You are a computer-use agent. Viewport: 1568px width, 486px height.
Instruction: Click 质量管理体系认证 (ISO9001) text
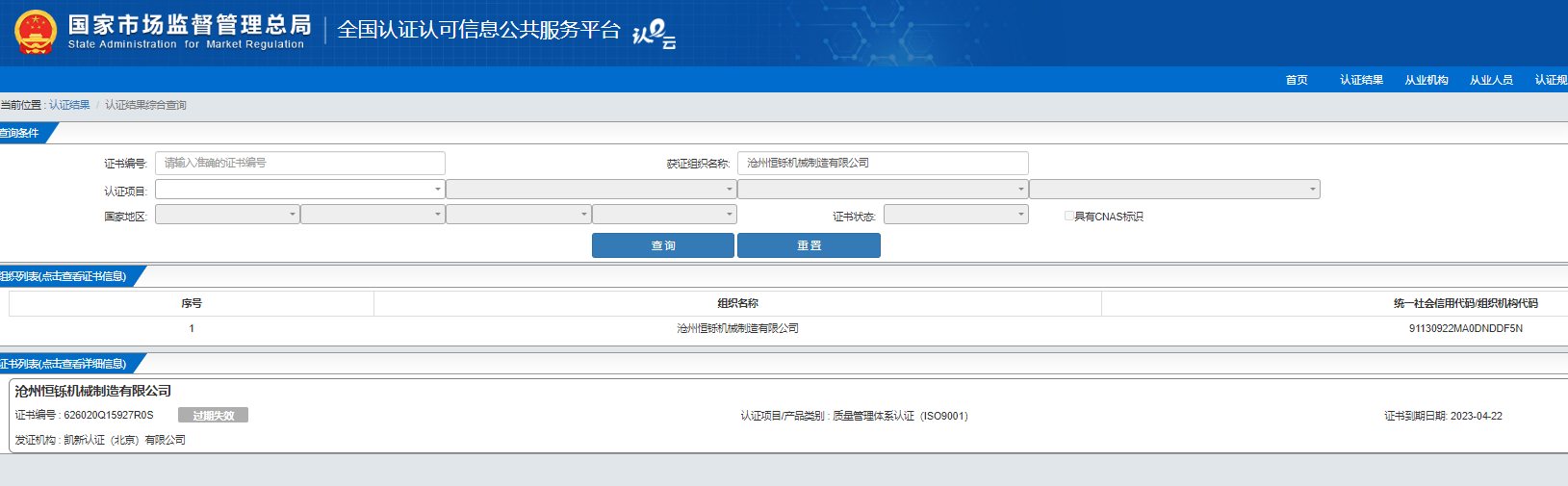coord(900,416)
